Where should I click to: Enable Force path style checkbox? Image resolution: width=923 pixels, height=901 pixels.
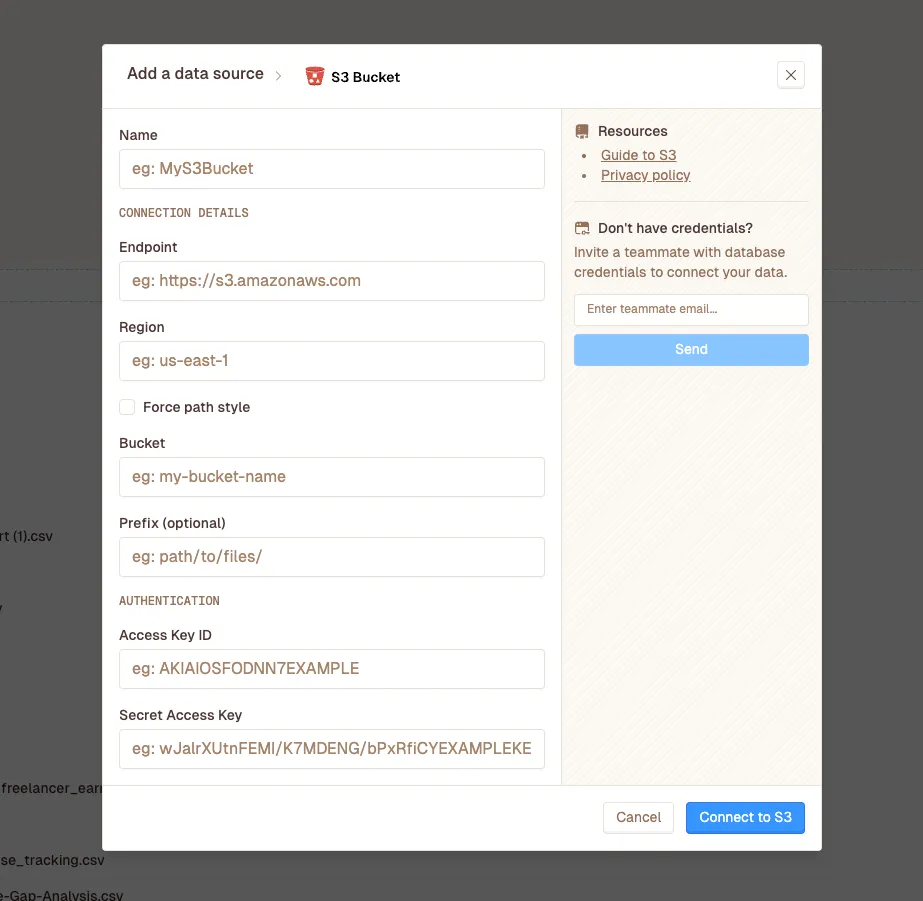pyautogui.click(x=127, y=407)
